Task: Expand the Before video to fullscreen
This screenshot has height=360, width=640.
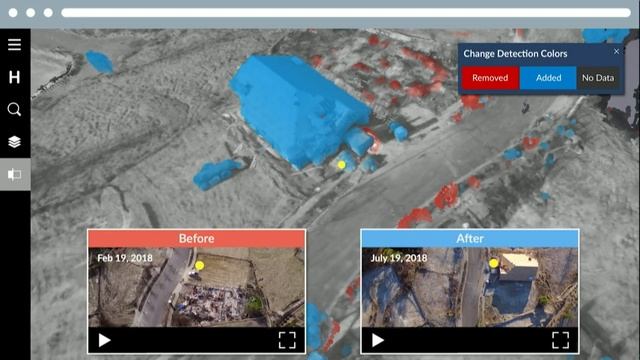Action: 287,340
